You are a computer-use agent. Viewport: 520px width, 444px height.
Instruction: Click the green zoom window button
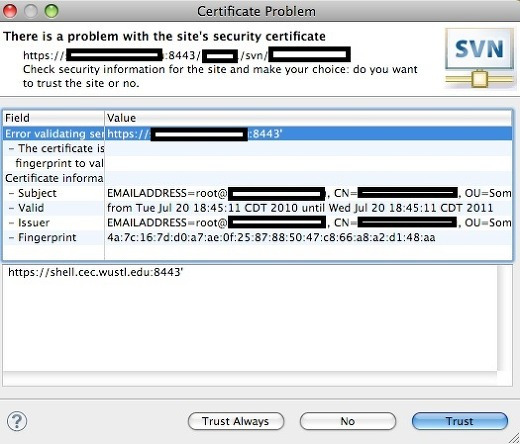[51, 11]
